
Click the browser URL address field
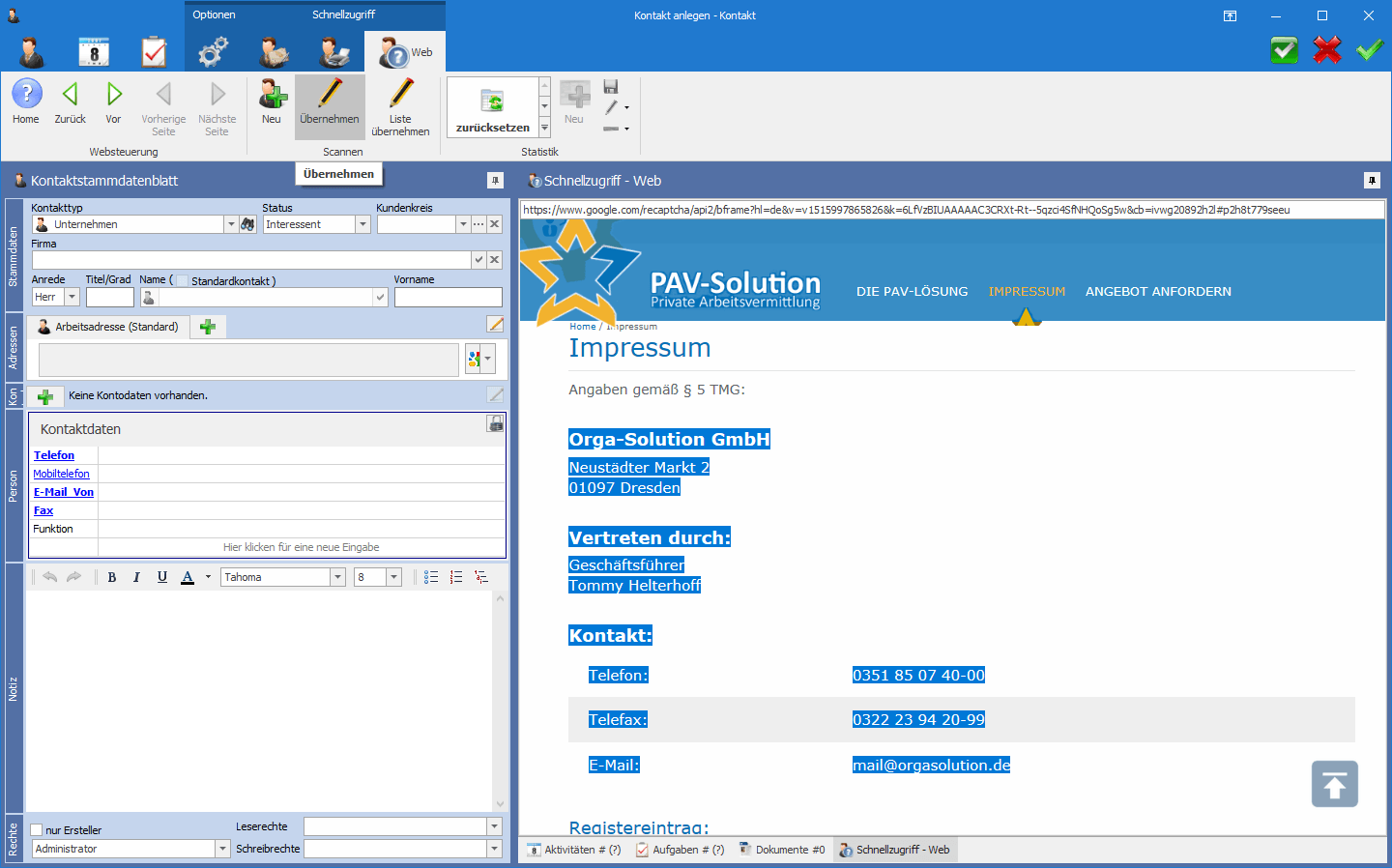coord(952,210)
